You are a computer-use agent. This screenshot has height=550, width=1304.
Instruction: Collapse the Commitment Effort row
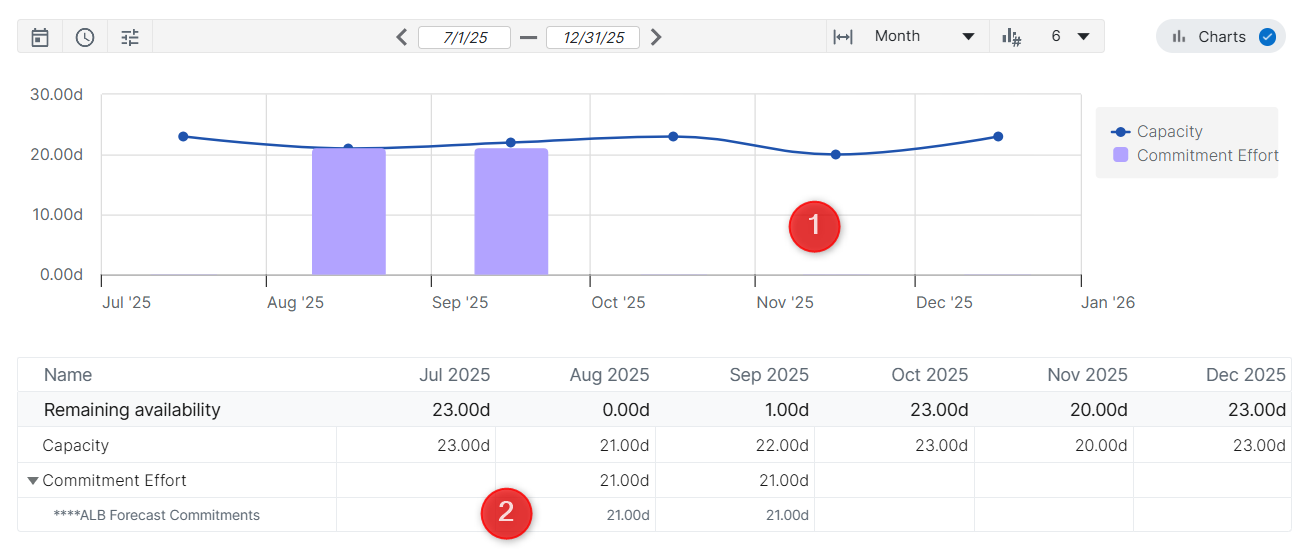coord(33,481)
